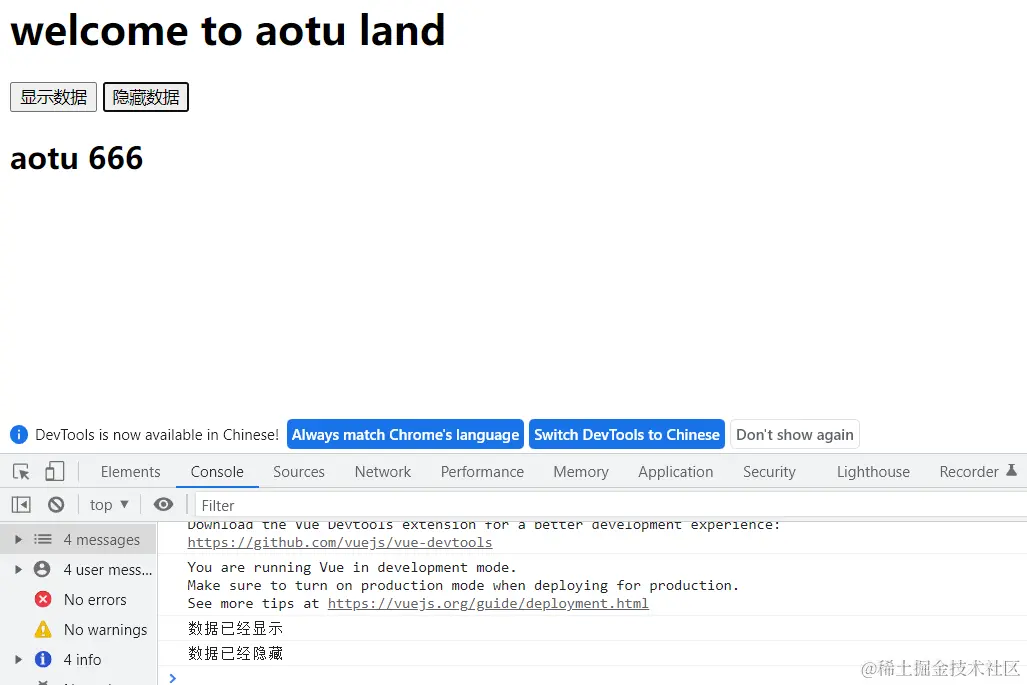This screenshot has width=1027, height=685.
Task: Switch to the Elements tab
Action: pyautogui.click(x=130, y=472)
